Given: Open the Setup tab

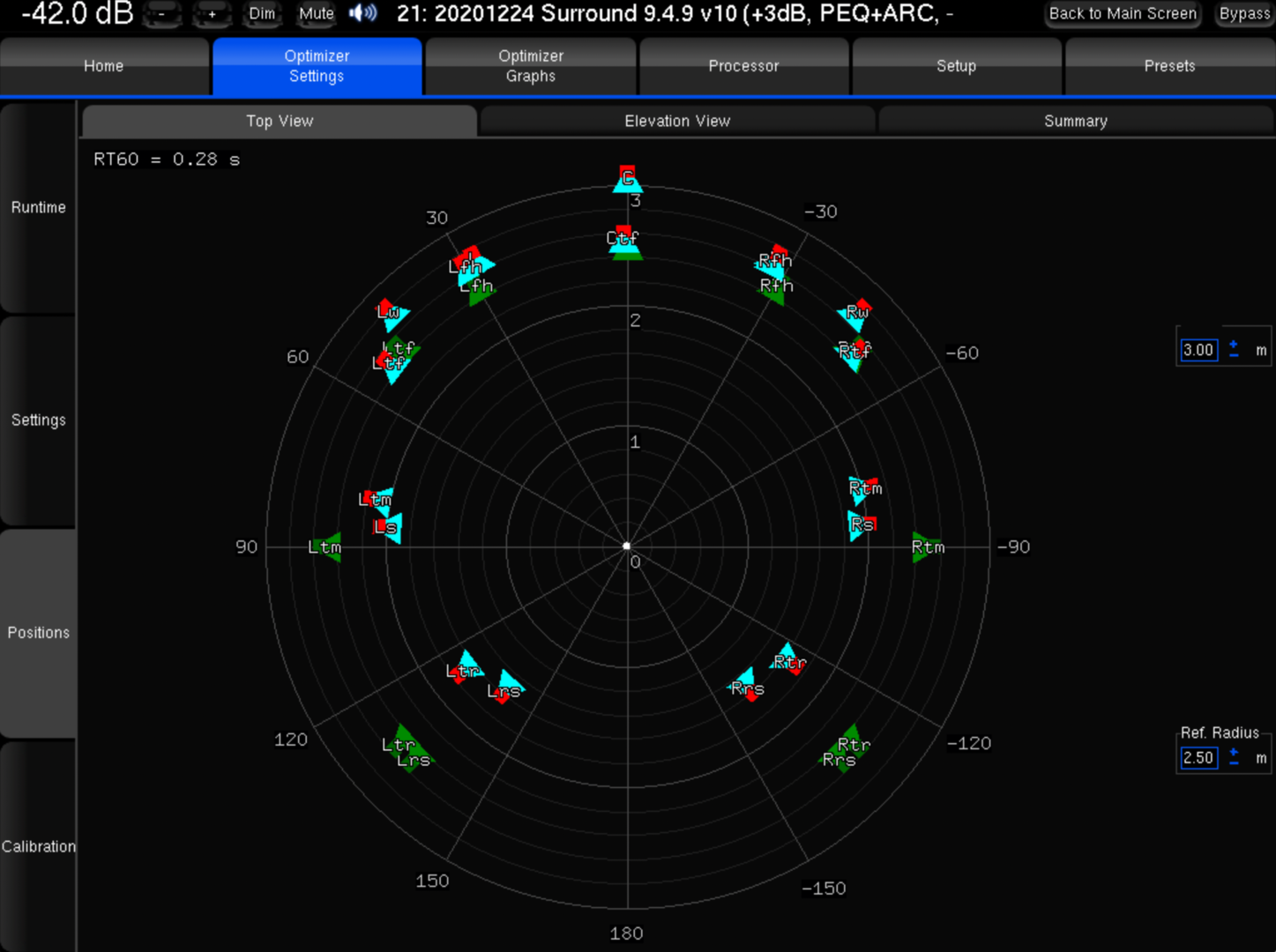Looking at the screenshot, I should 957,66.
